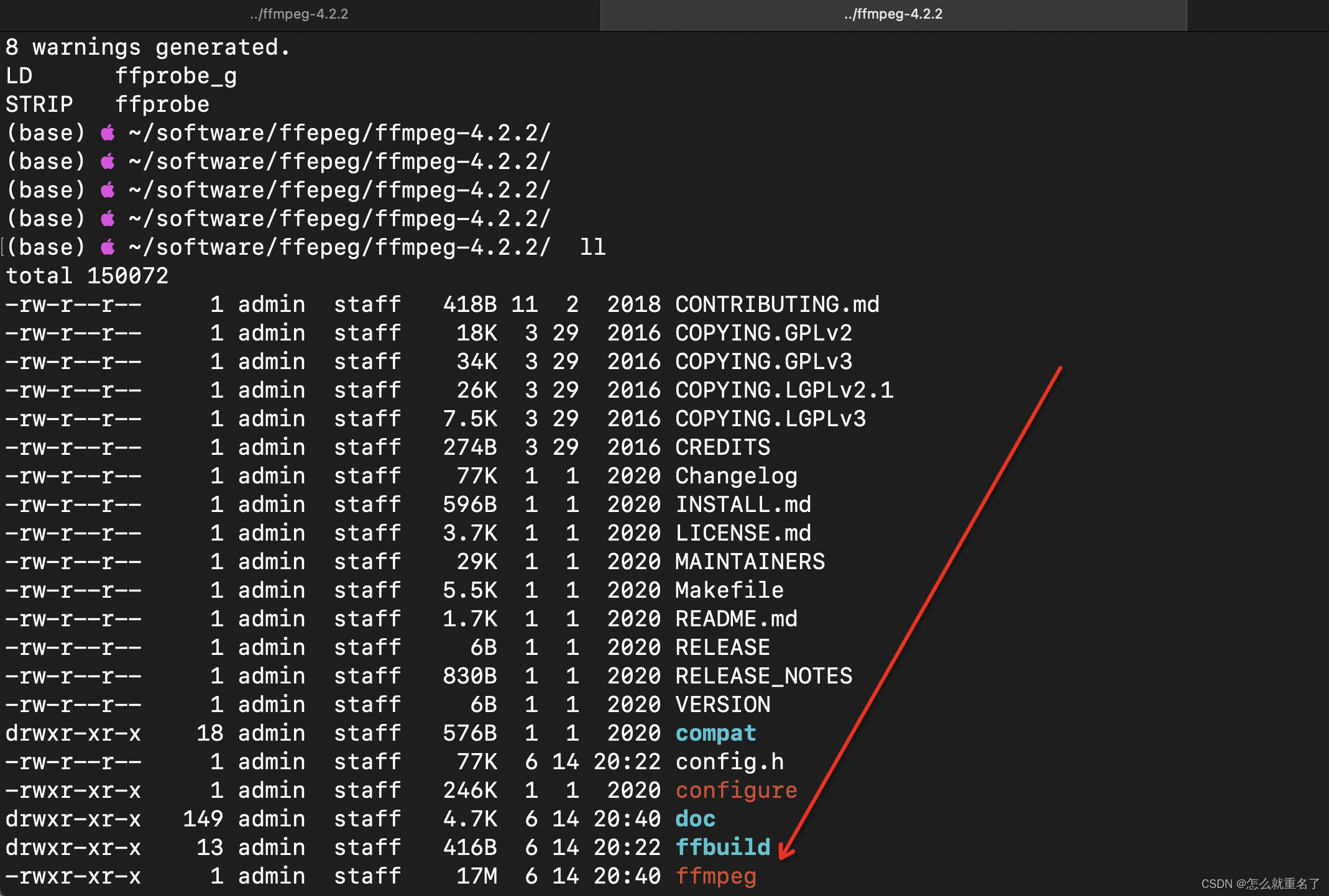The width and height of the screenshot is (1329, 896).
Task: Click the 17M size of ffmpeg
Action: 477,876
